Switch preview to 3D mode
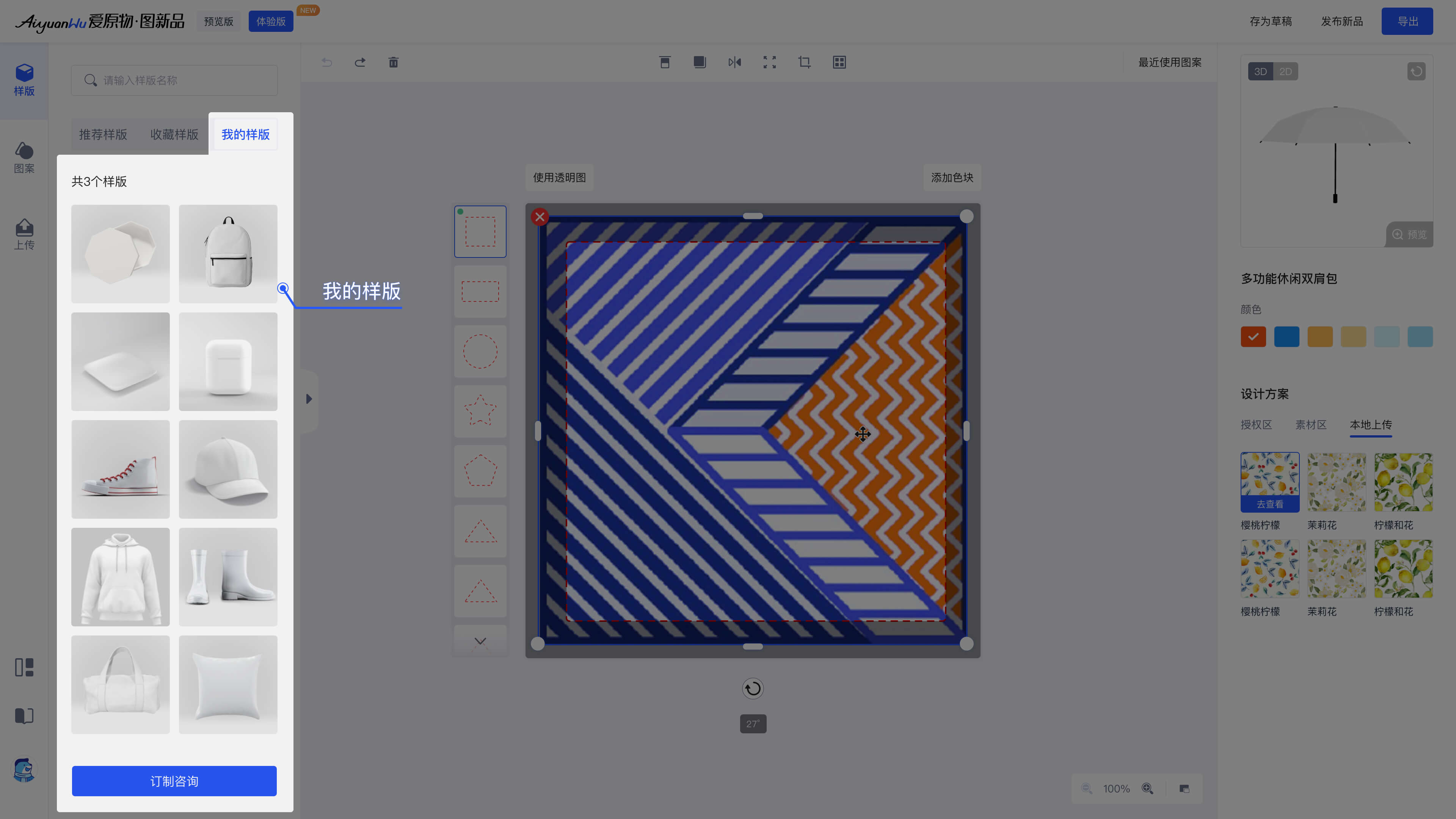 coord(1260,72)
